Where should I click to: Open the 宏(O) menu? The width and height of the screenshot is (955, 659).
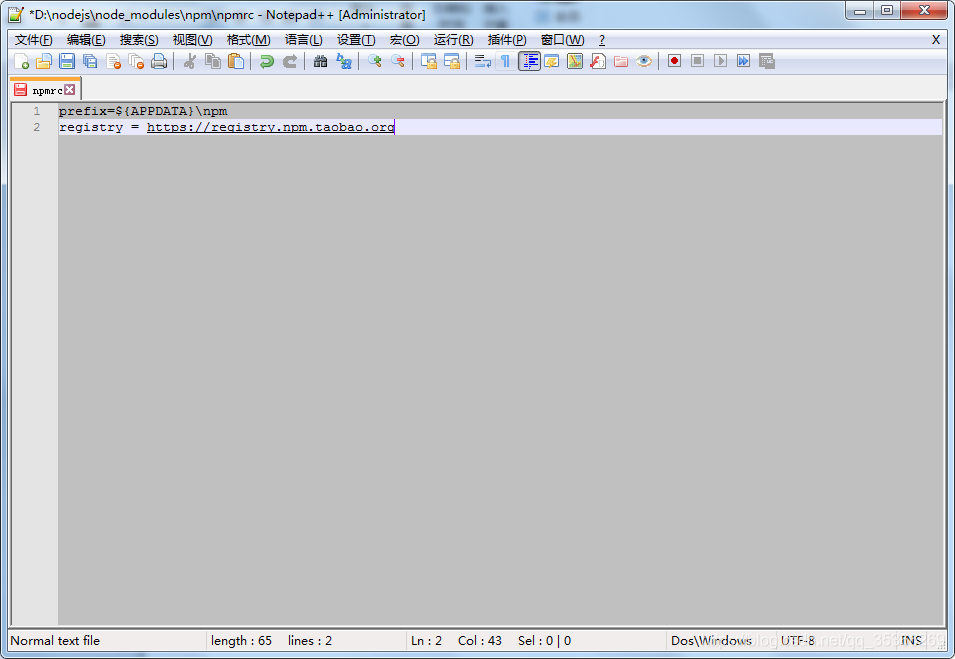point(404,40)
